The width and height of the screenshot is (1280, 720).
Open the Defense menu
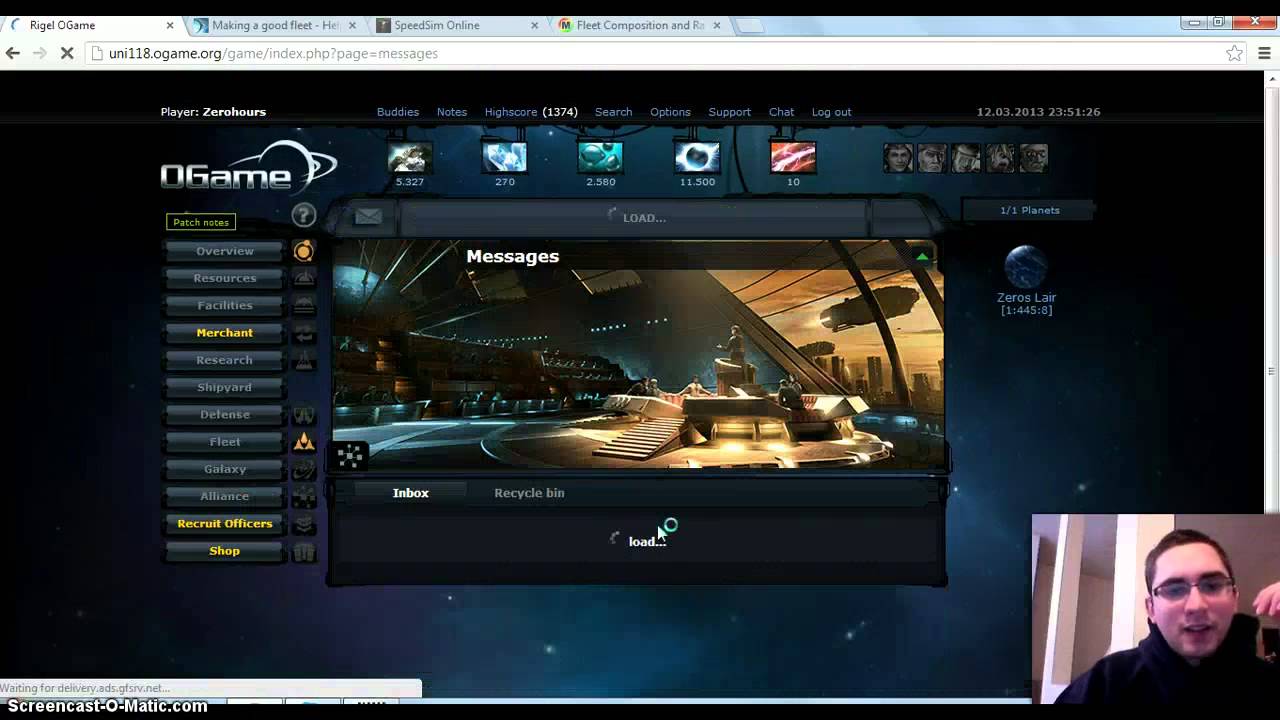[x=225, y=414]
